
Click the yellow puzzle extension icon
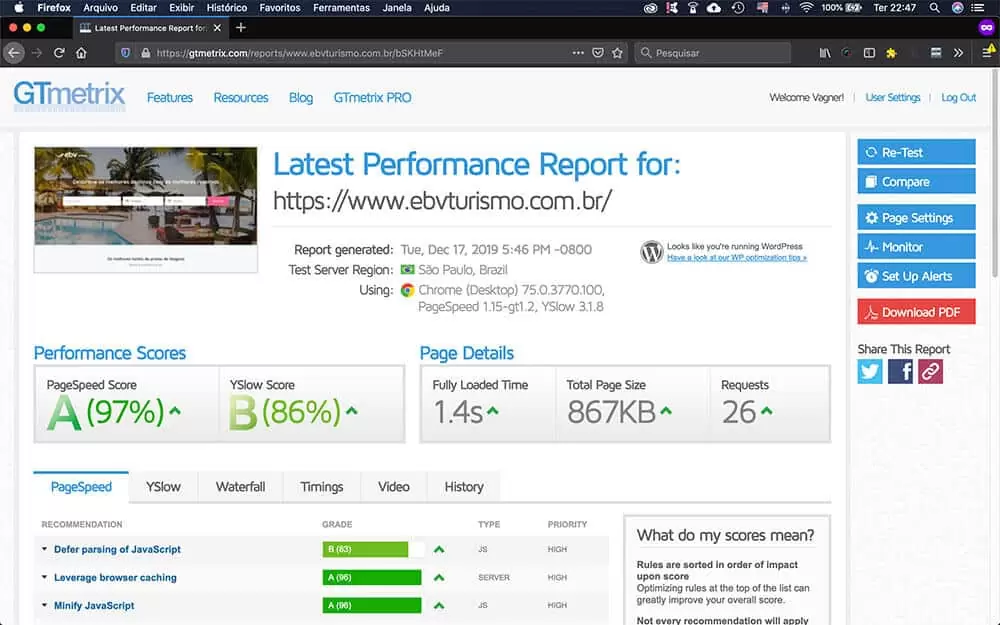click(891, 53)
